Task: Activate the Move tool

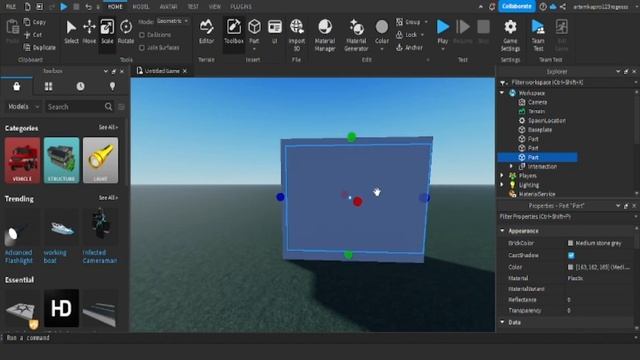Action: (89, 32)
